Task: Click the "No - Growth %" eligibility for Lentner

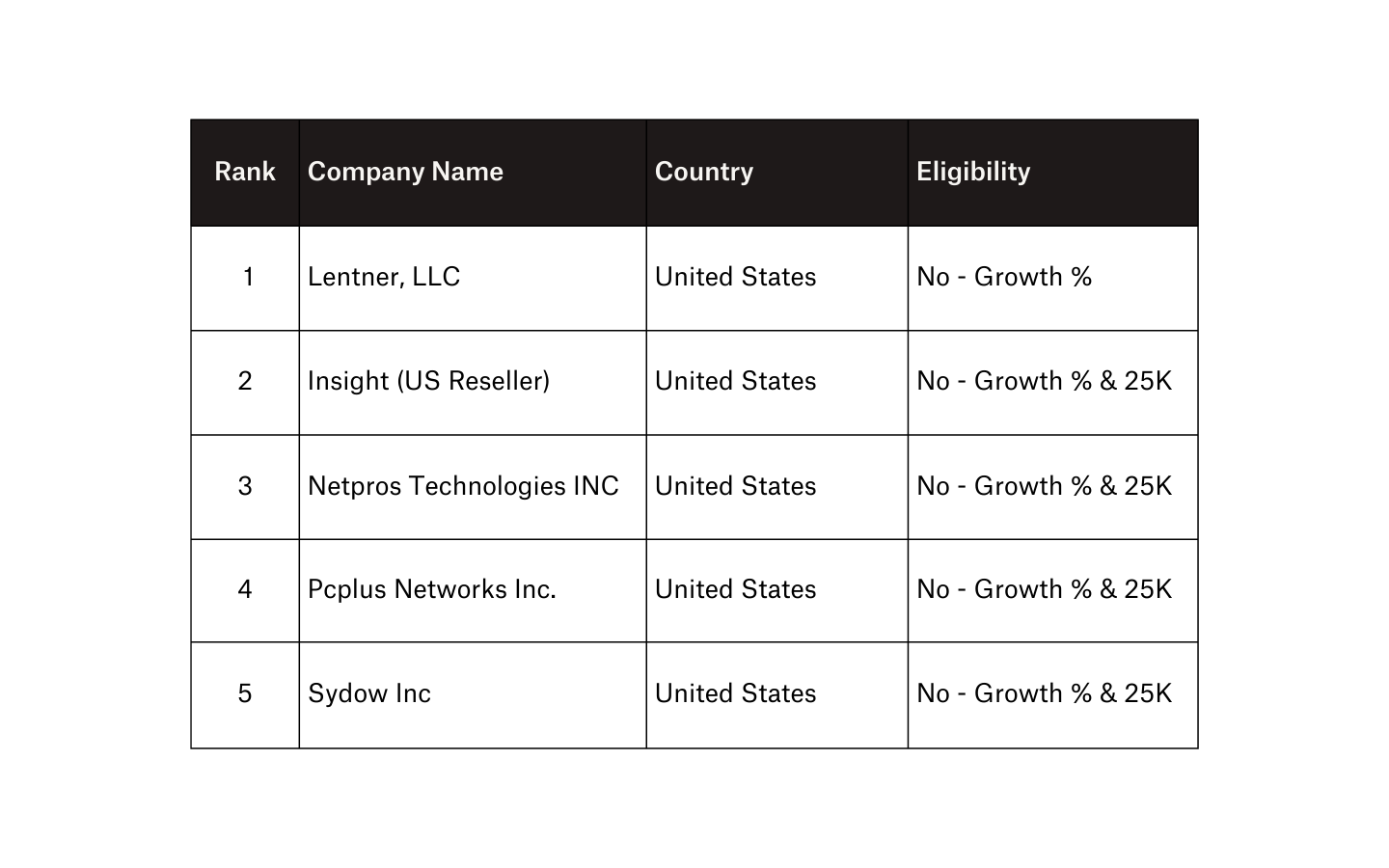Action: (1004, 277)
